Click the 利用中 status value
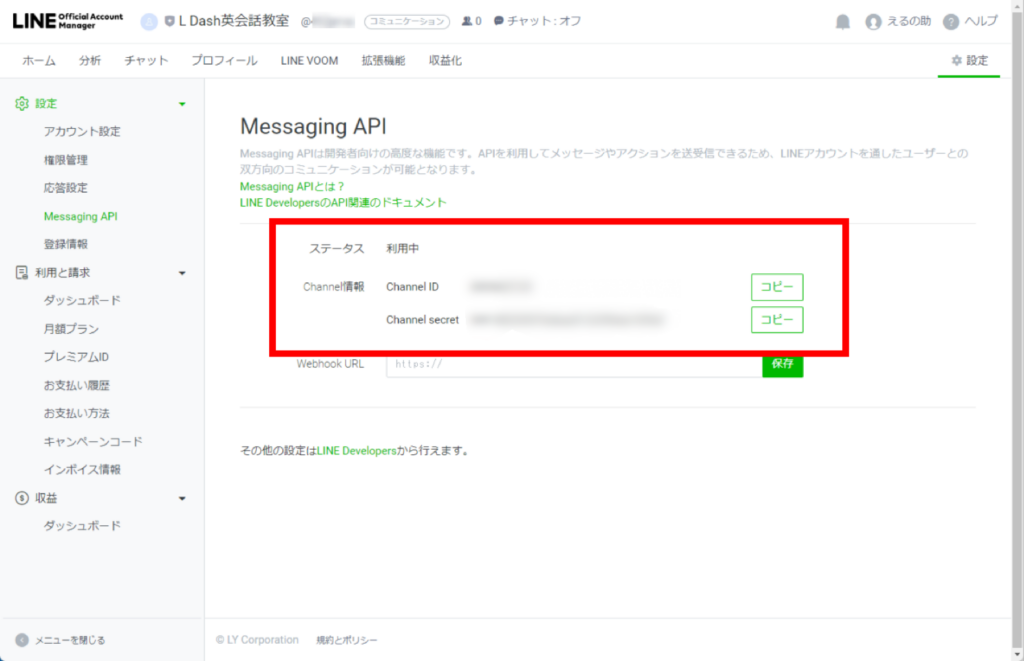 point(402,248)
